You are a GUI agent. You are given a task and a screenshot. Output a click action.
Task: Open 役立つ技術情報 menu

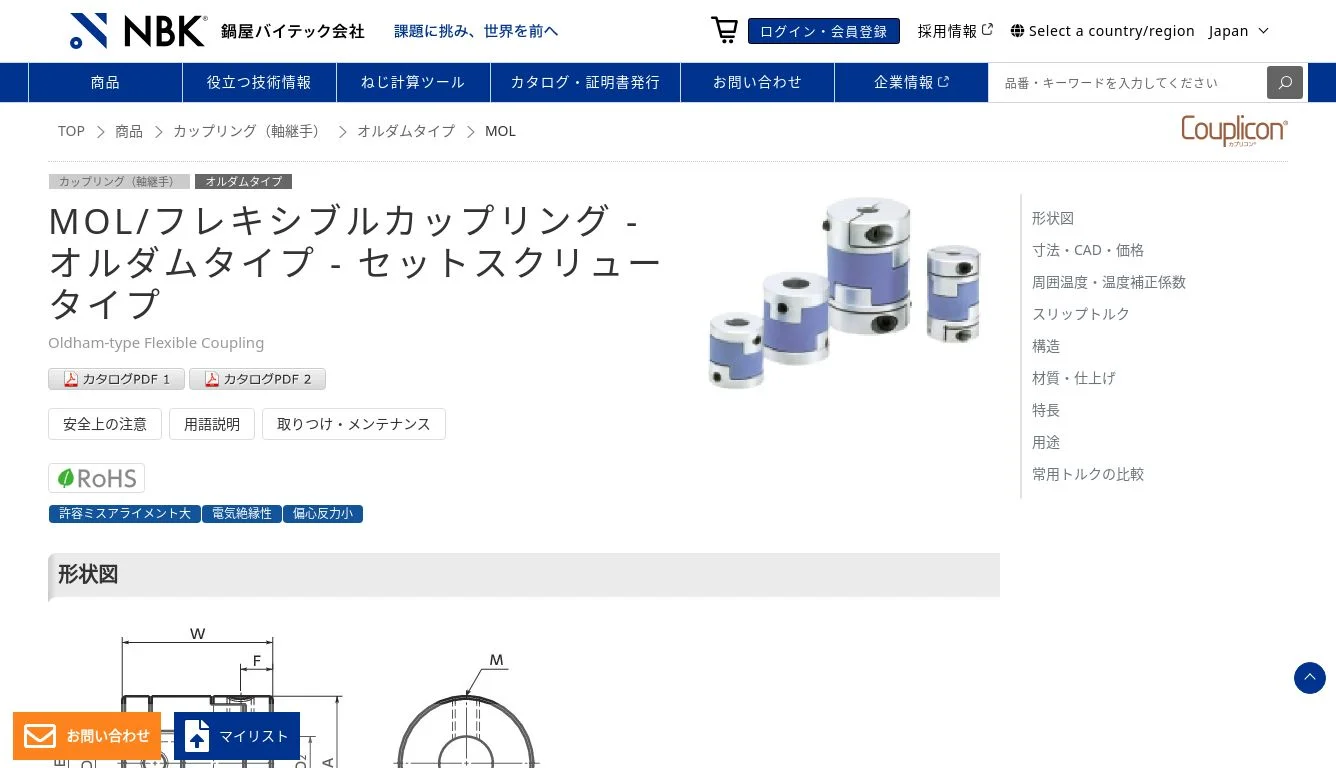tap(259, 82)
